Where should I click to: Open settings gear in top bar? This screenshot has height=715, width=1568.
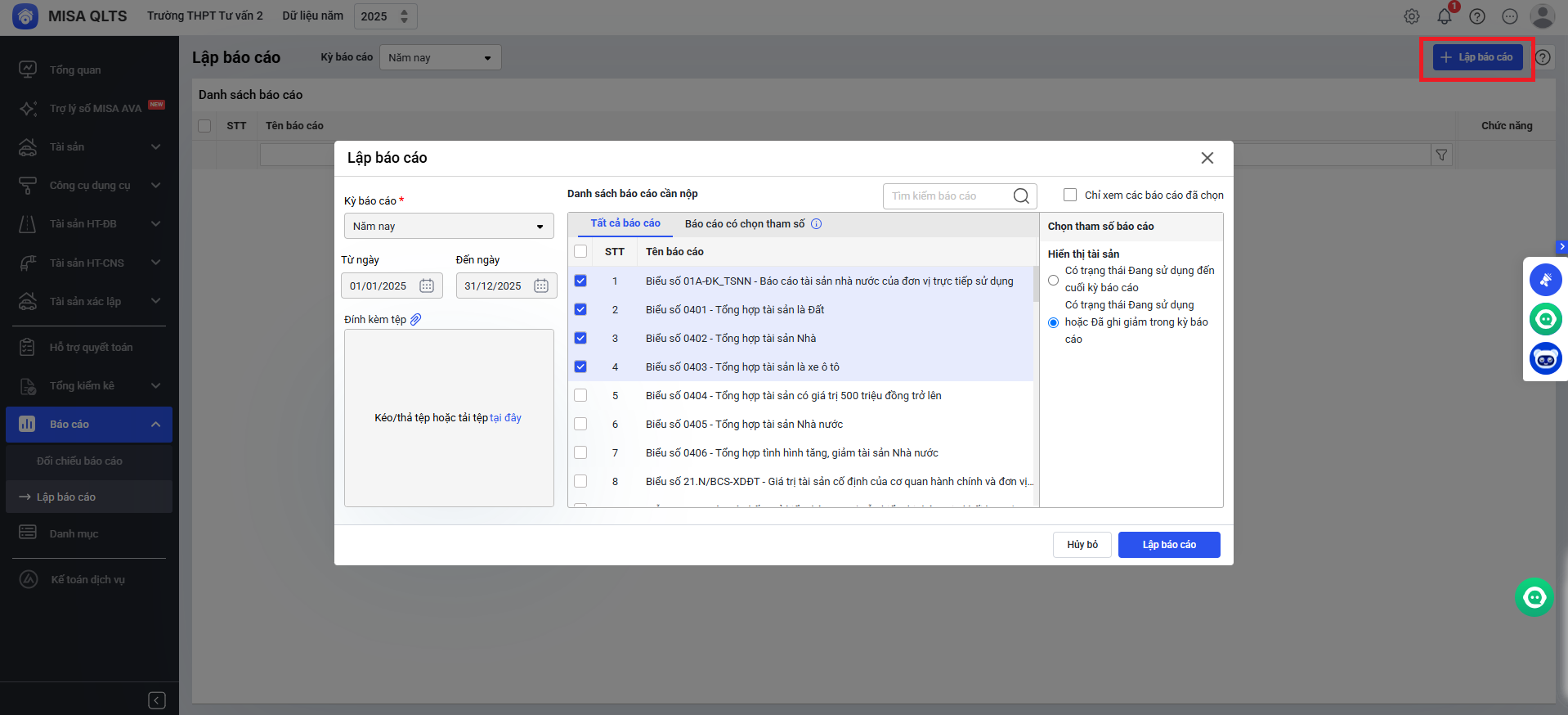pyautogui.click(x=1412, y=16)
